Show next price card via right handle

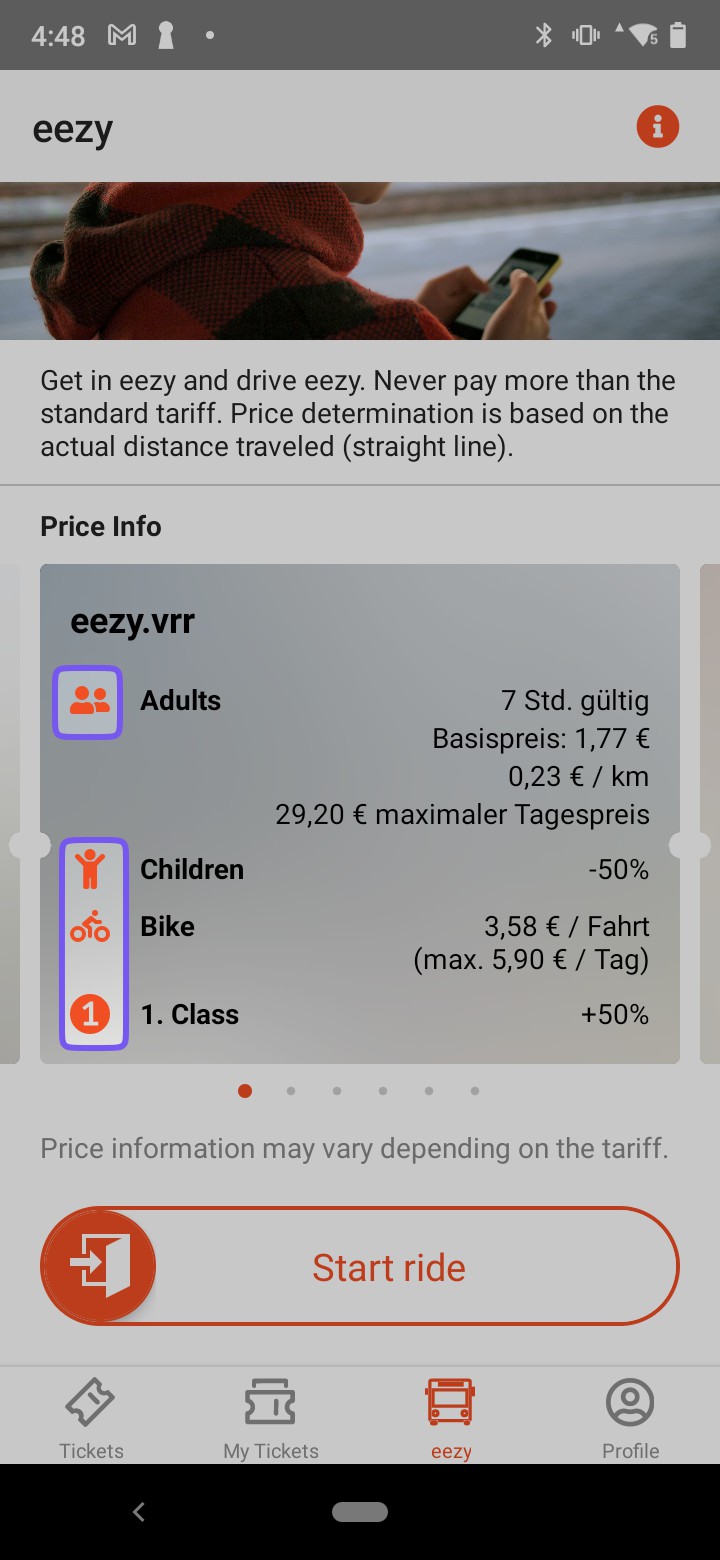pos(689,845)
